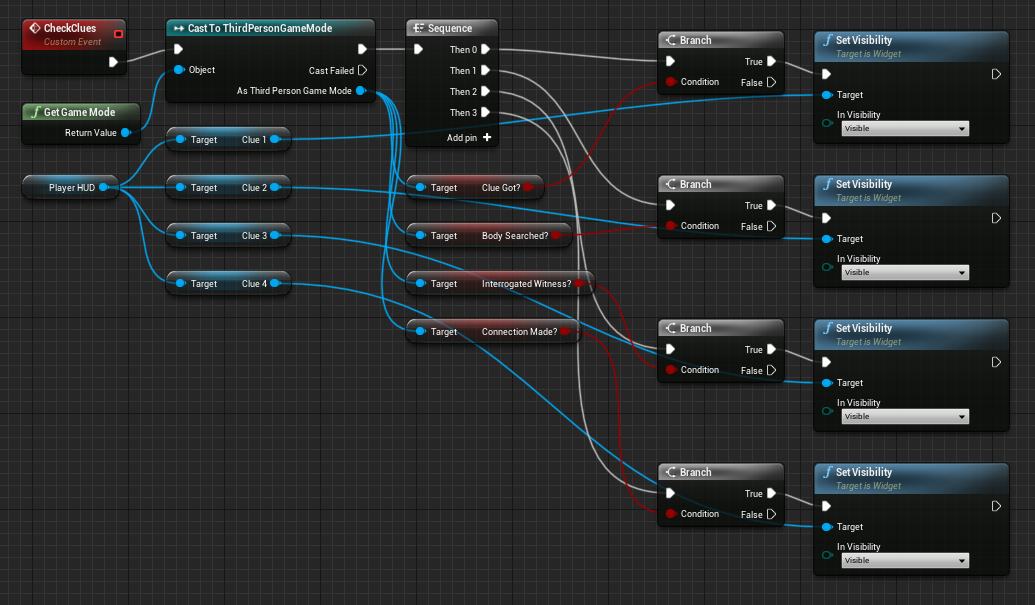
Task: Select the Interrogated Witness? variable node
Action: pos(500,284)
